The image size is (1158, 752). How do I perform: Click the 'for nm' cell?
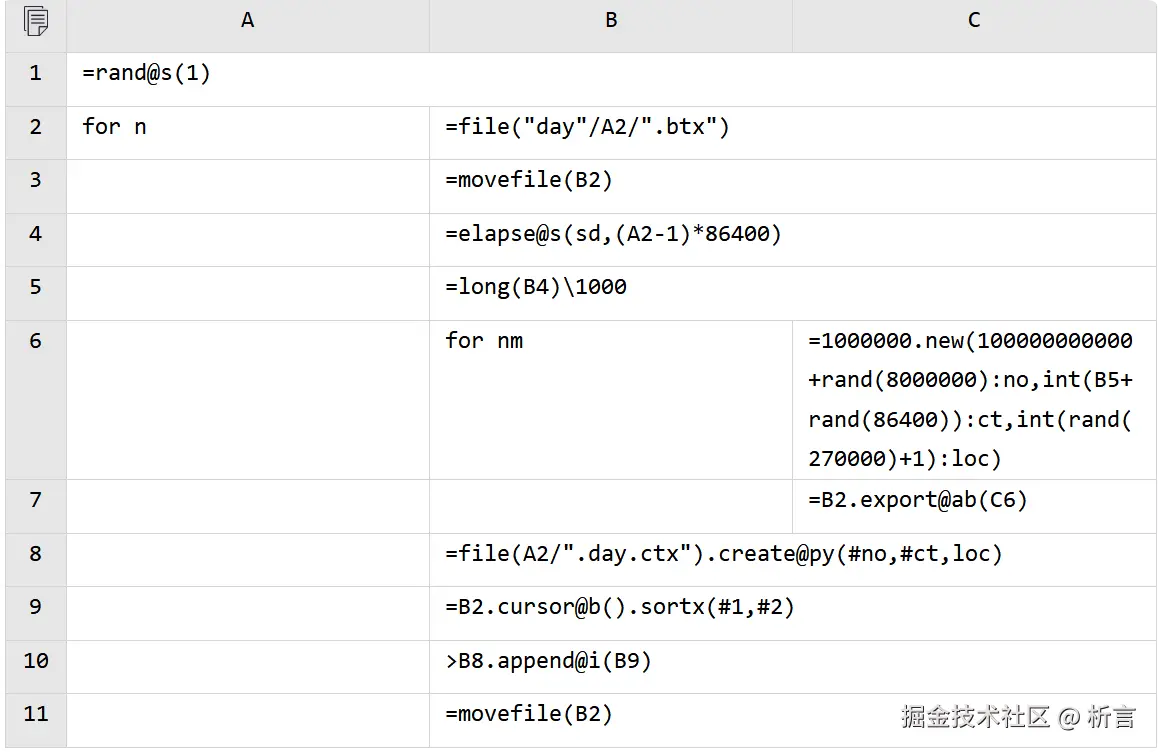pyautogui.click(x=485, y=341)
